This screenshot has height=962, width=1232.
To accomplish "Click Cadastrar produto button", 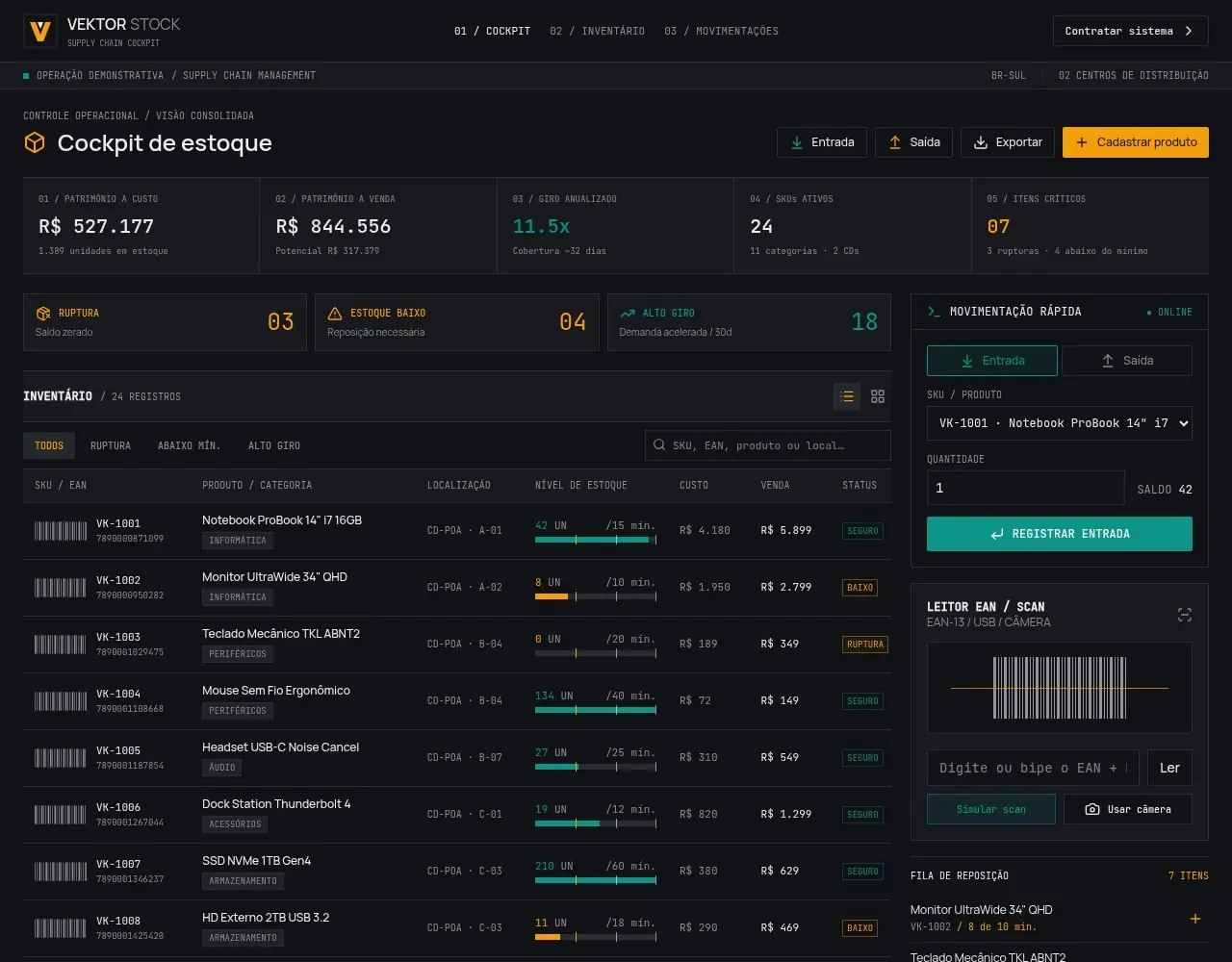I will [1136, 142].
